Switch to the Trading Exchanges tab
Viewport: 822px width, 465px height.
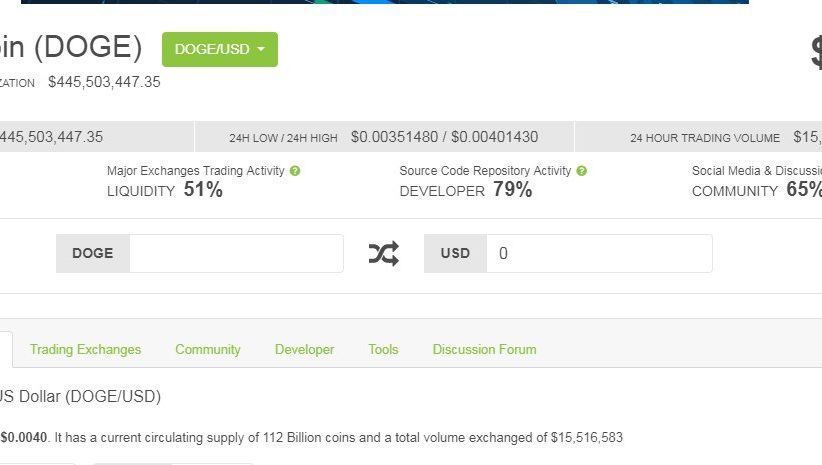point(85,349)
